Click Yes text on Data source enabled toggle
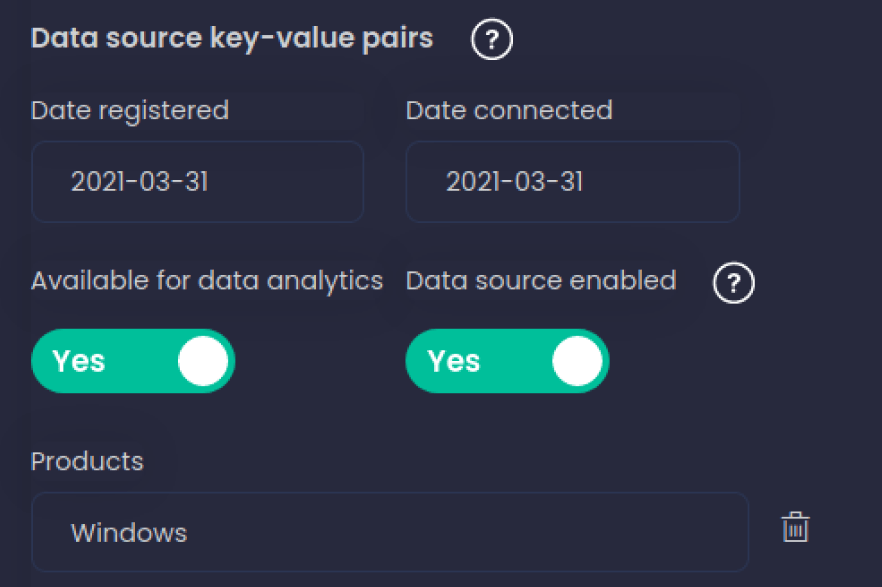Viewport: 882px width, 587px height. pos(453,361)
